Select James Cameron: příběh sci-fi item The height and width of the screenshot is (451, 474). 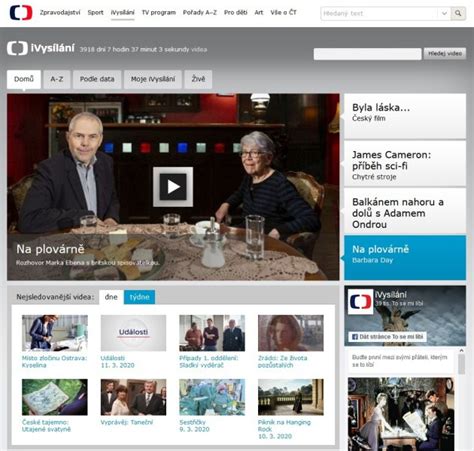coord(405,163)
